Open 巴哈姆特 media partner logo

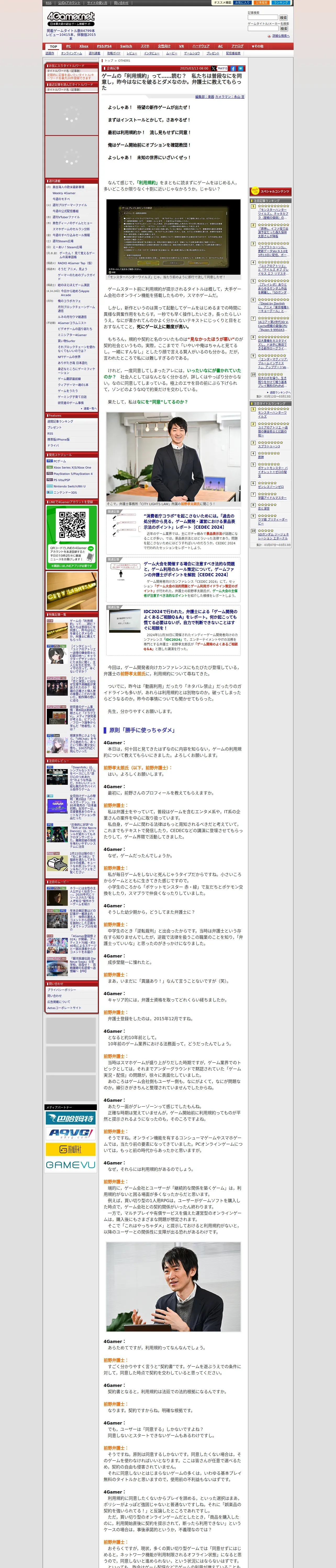[x=71, y=1118]
